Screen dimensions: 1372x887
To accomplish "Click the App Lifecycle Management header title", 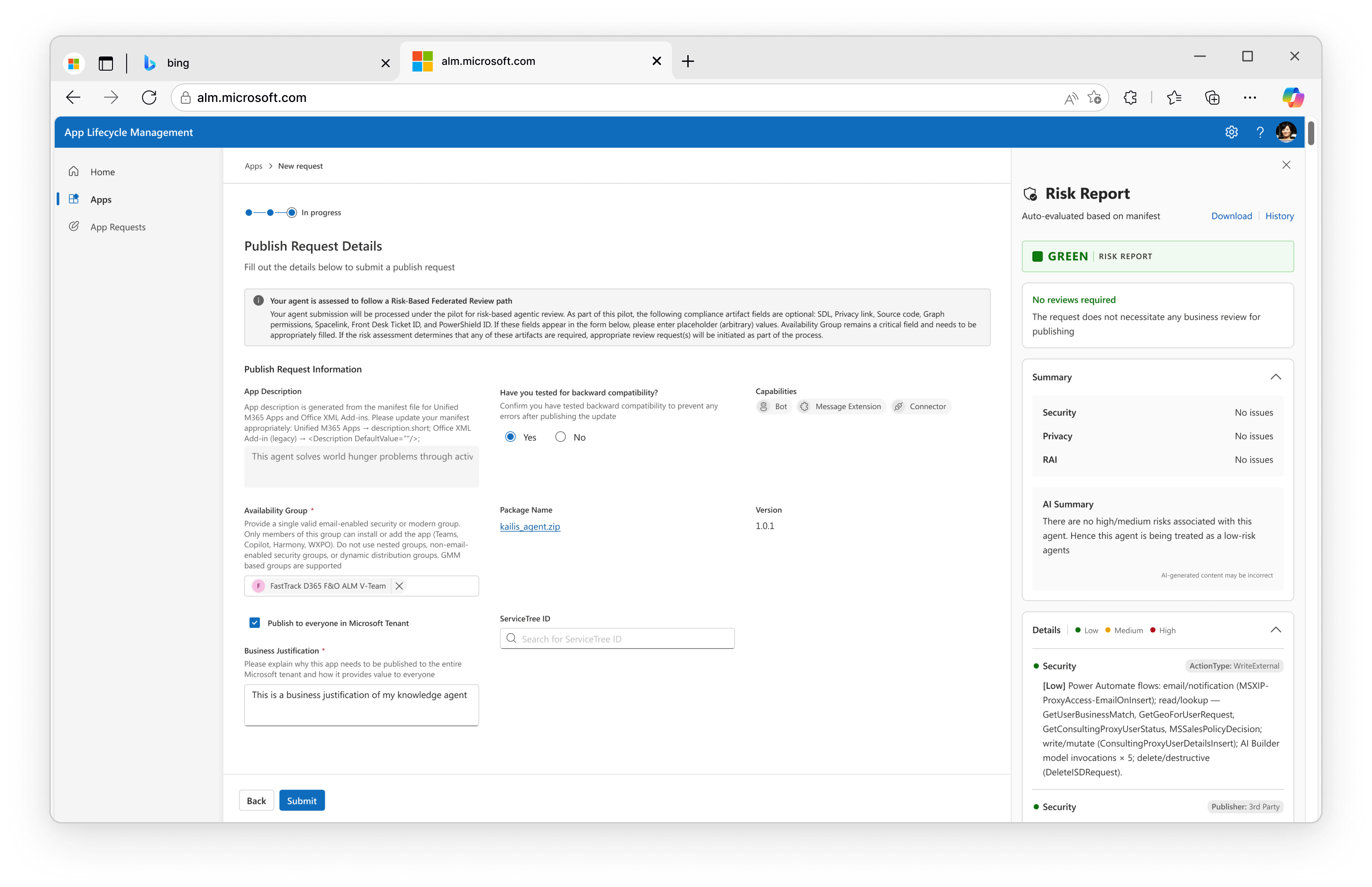I will pyautogui.click(x=128, y=132).
